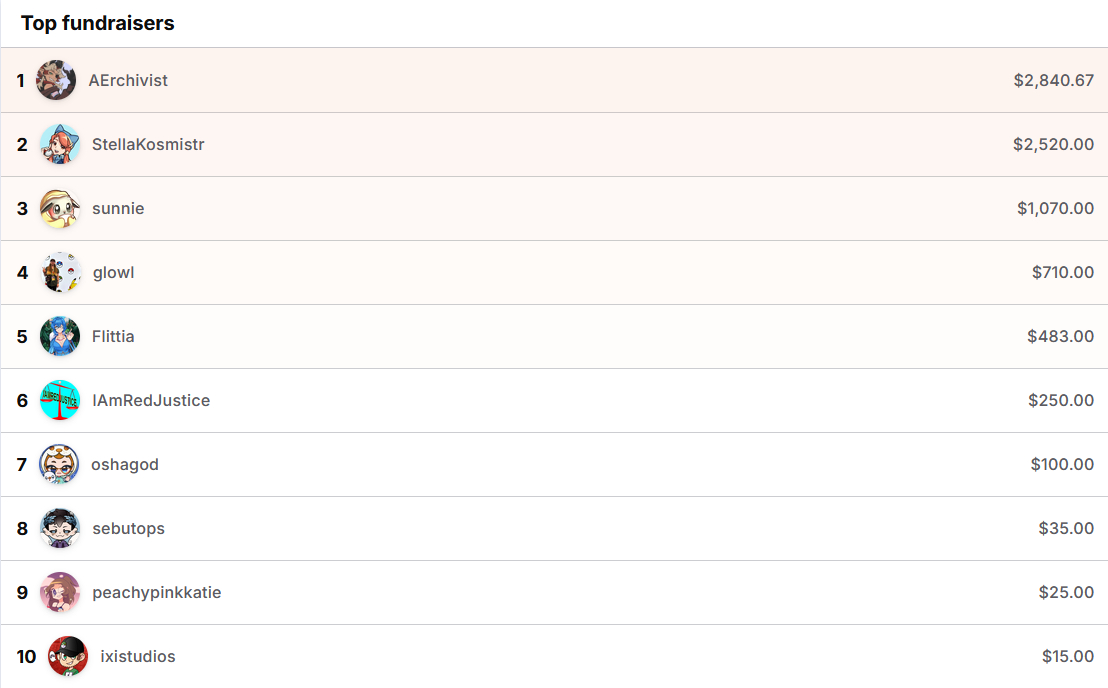The image size is (1108, 688).
Task: Click the oshagod username
Action: pyautogui.click(x=125, y=464)
